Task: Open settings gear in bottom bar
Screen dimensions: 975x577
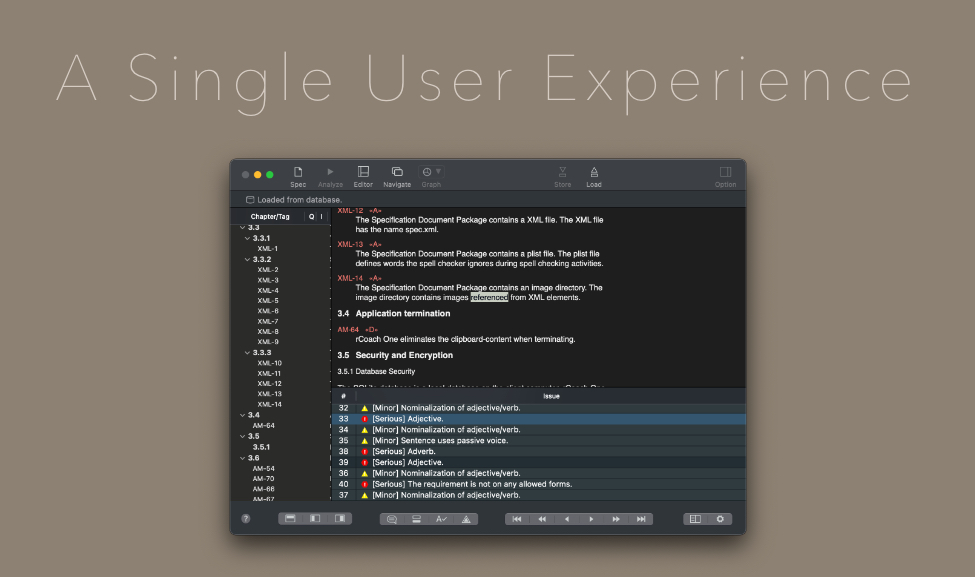Action: (719, 519)
